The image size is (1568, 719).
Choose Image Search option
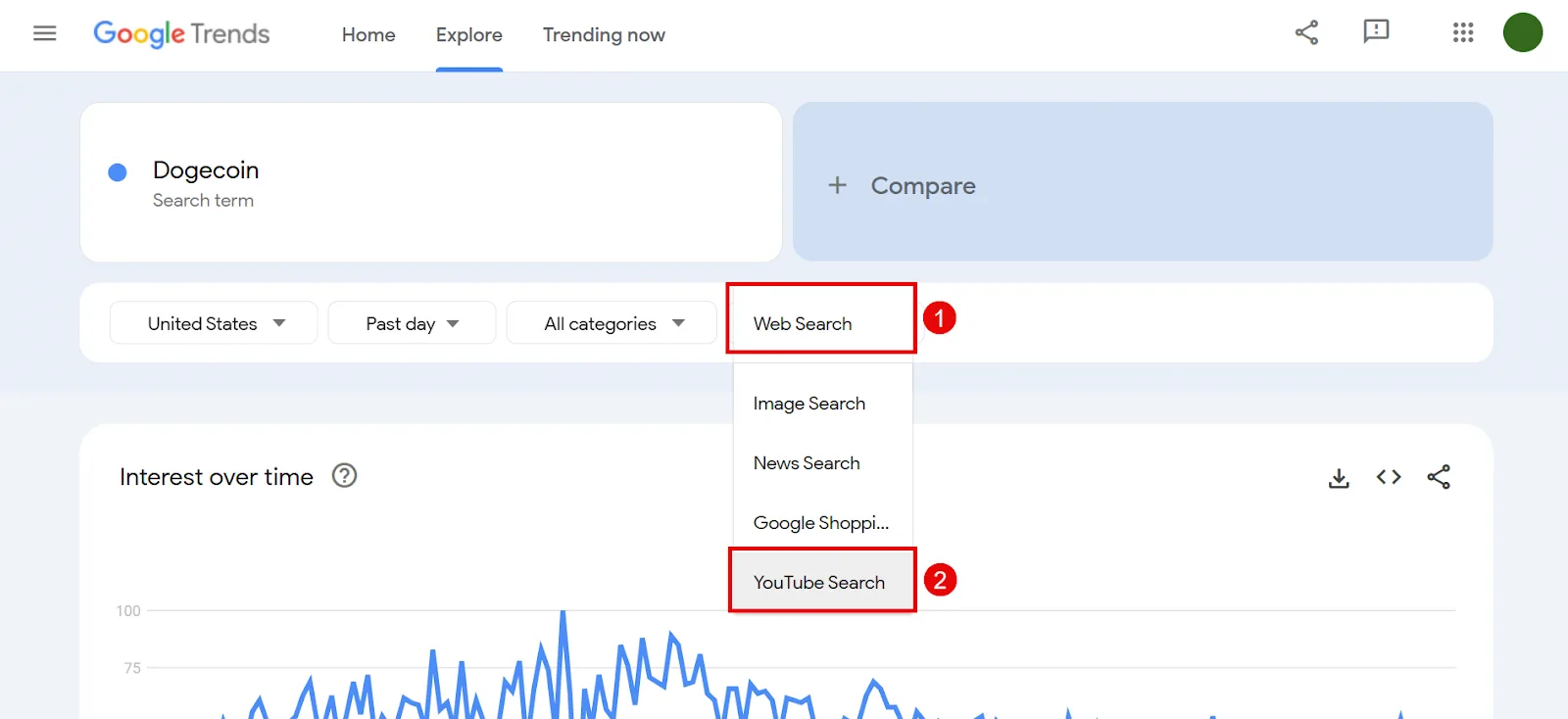822,404
